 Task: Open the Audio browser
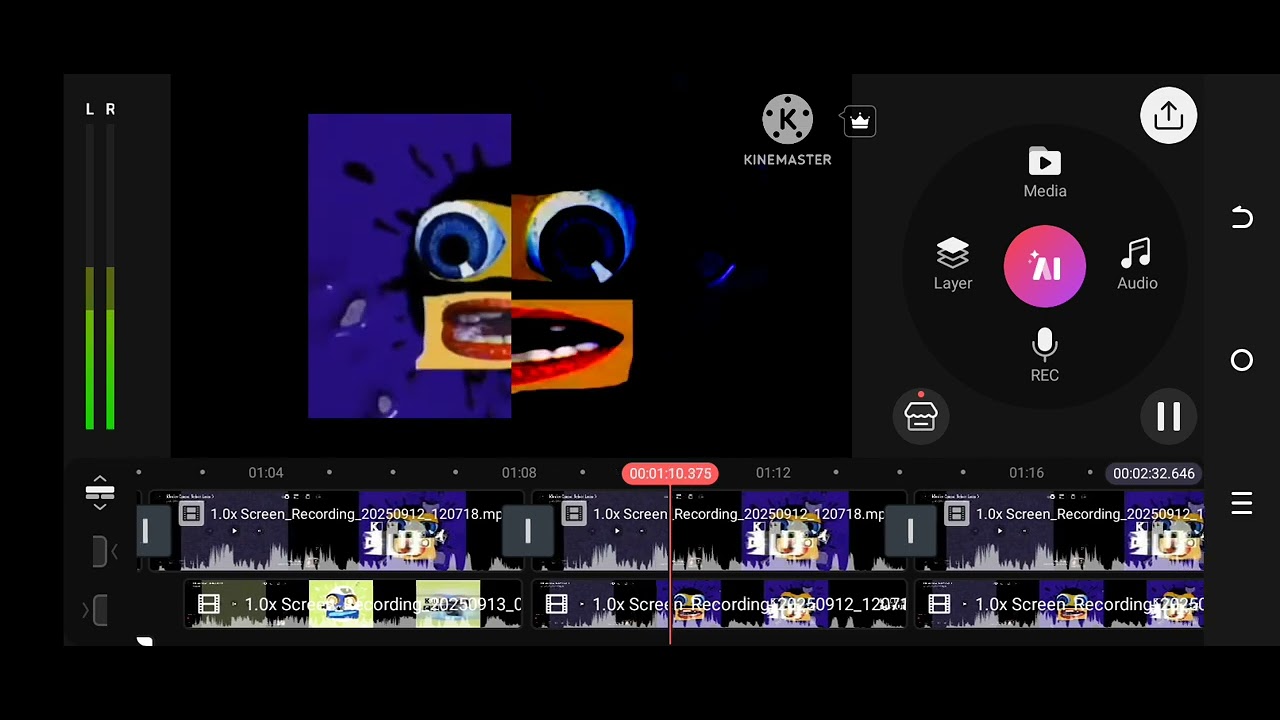click(x=1137, y=265)
